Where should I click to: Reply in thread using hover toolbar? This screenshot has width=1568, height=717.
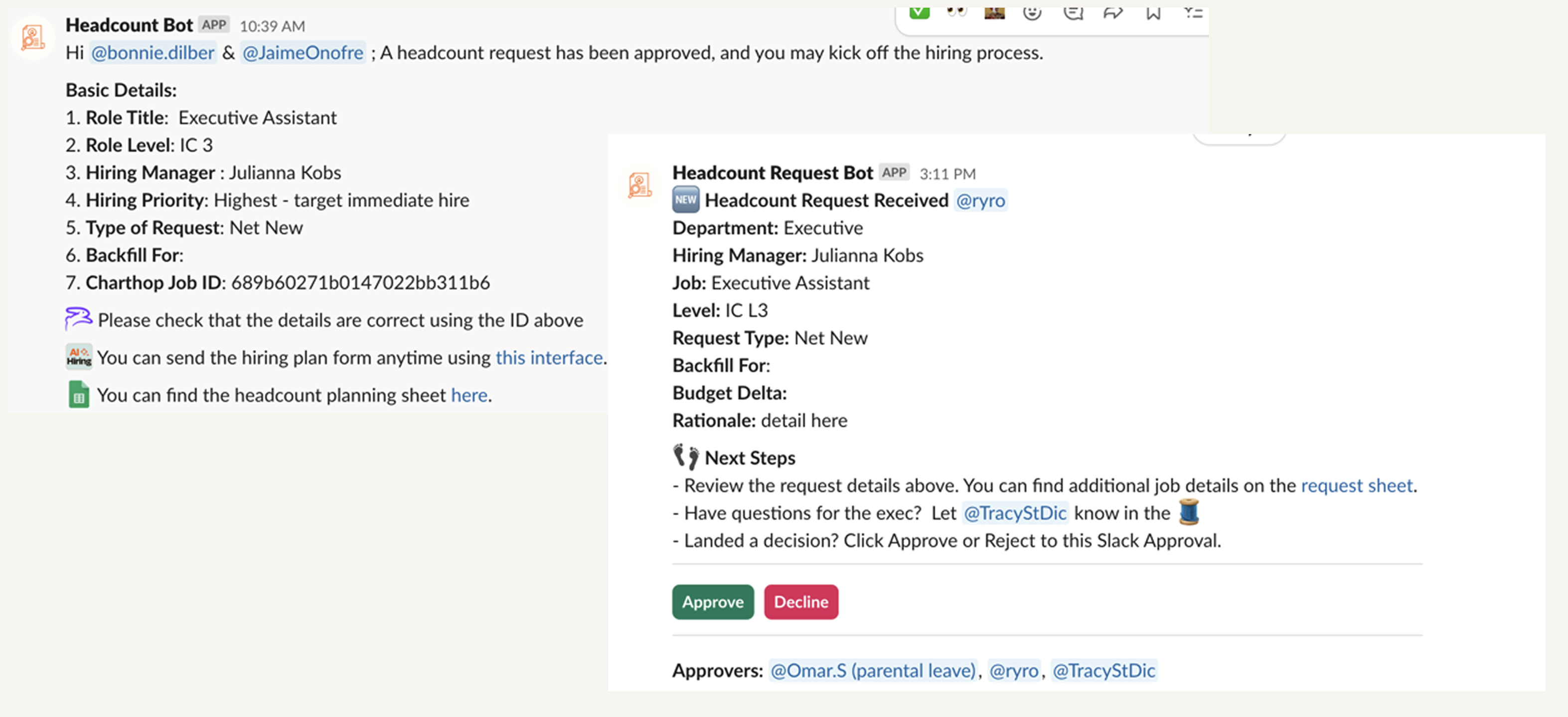1073,12
